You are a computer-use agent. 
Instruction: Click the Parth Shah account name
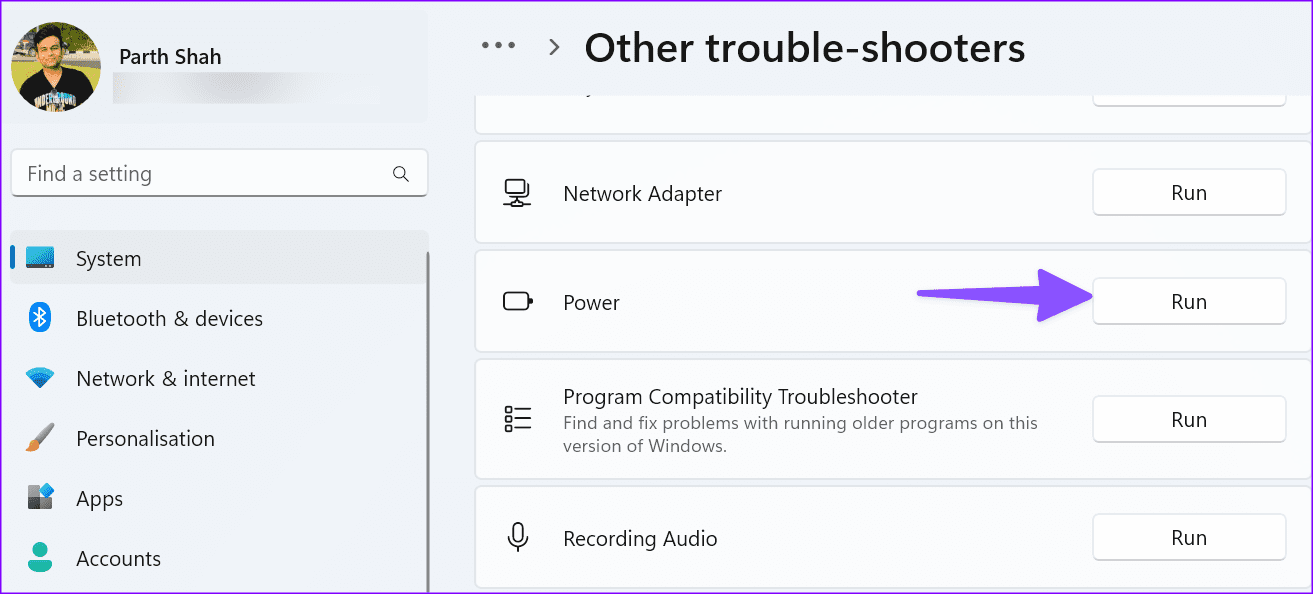point(170,56)
